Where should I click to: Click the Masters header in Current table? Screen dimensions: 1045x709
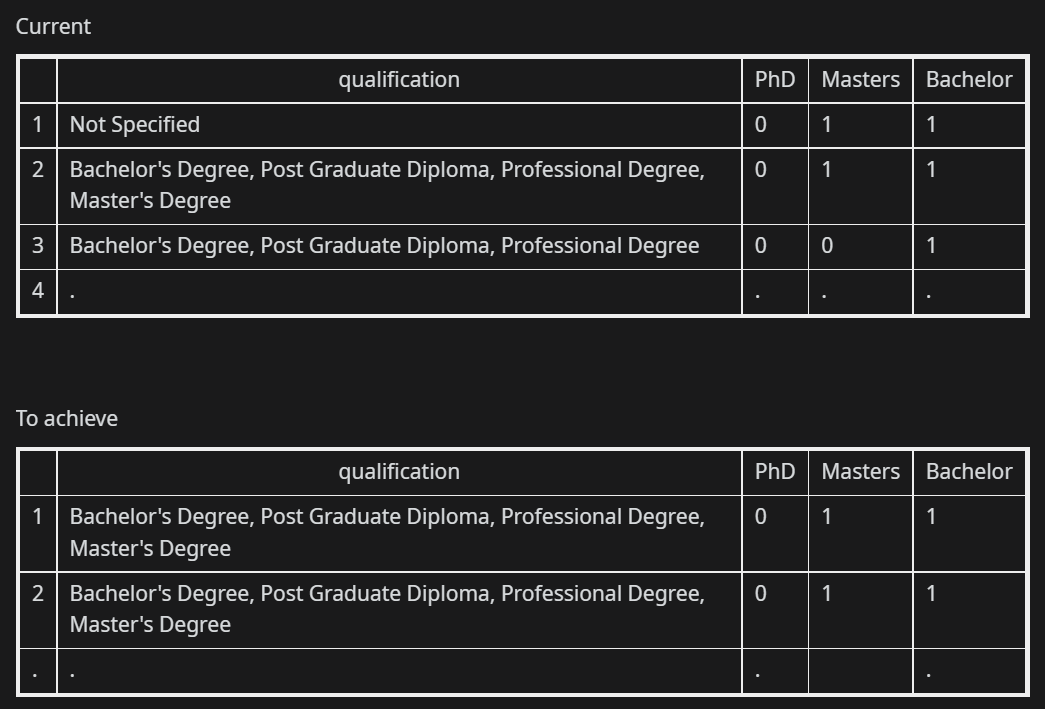point(860,80)
